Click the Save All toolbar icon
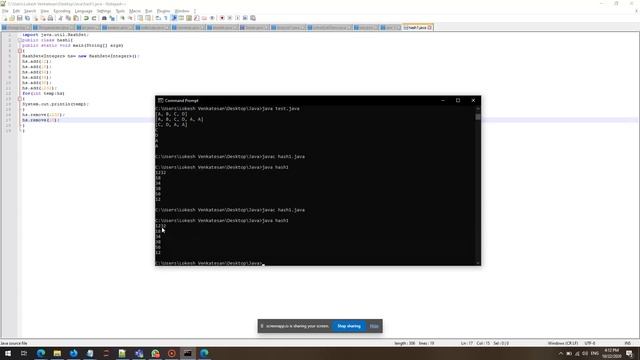Image resolution: width=640 pixels, height=360 pixels. pos(27,18)
